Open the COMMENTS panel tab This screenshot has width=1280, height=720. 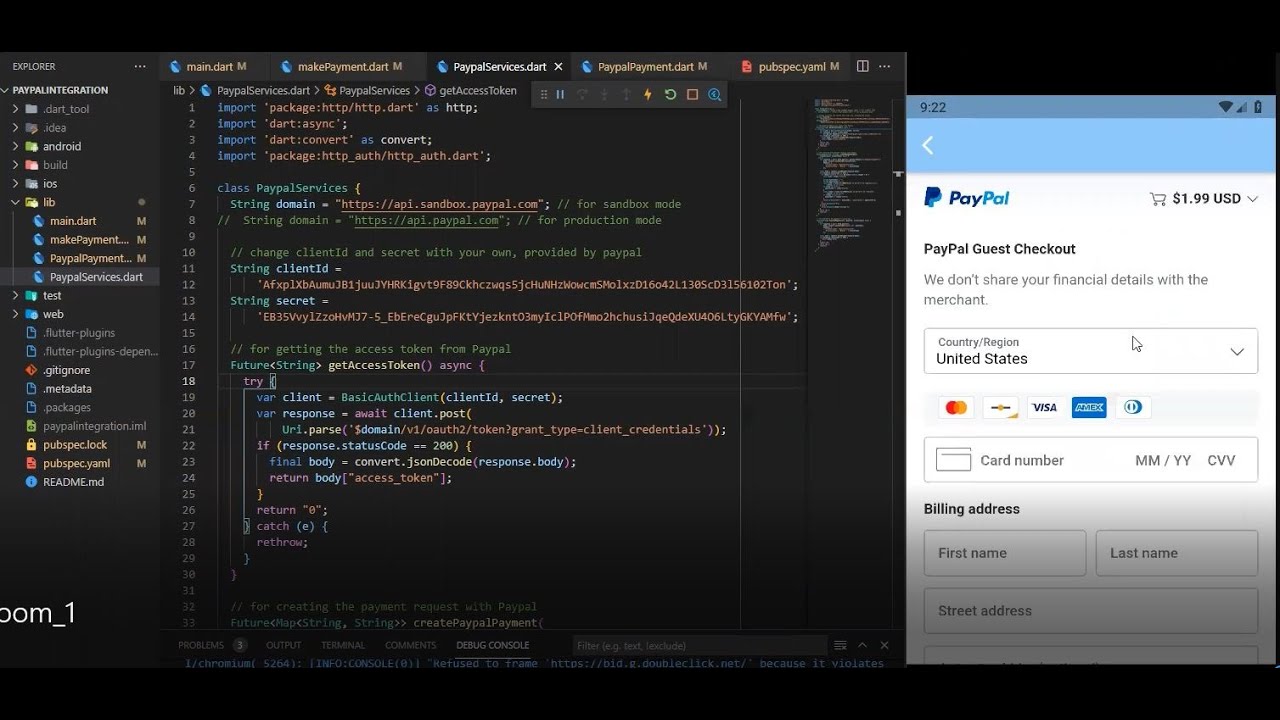pos(411,645)
